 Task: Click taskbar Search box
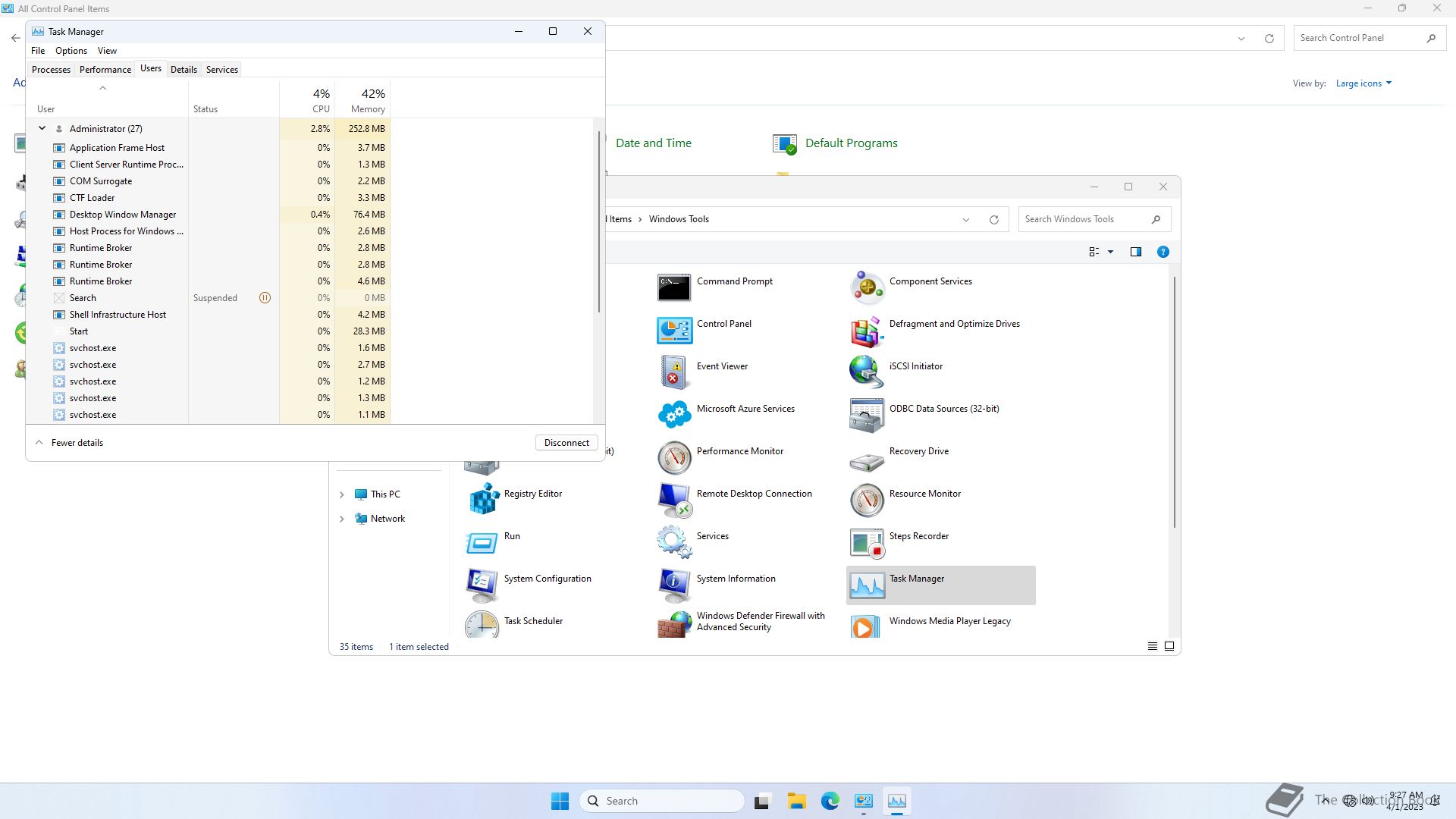click(661, 801)
